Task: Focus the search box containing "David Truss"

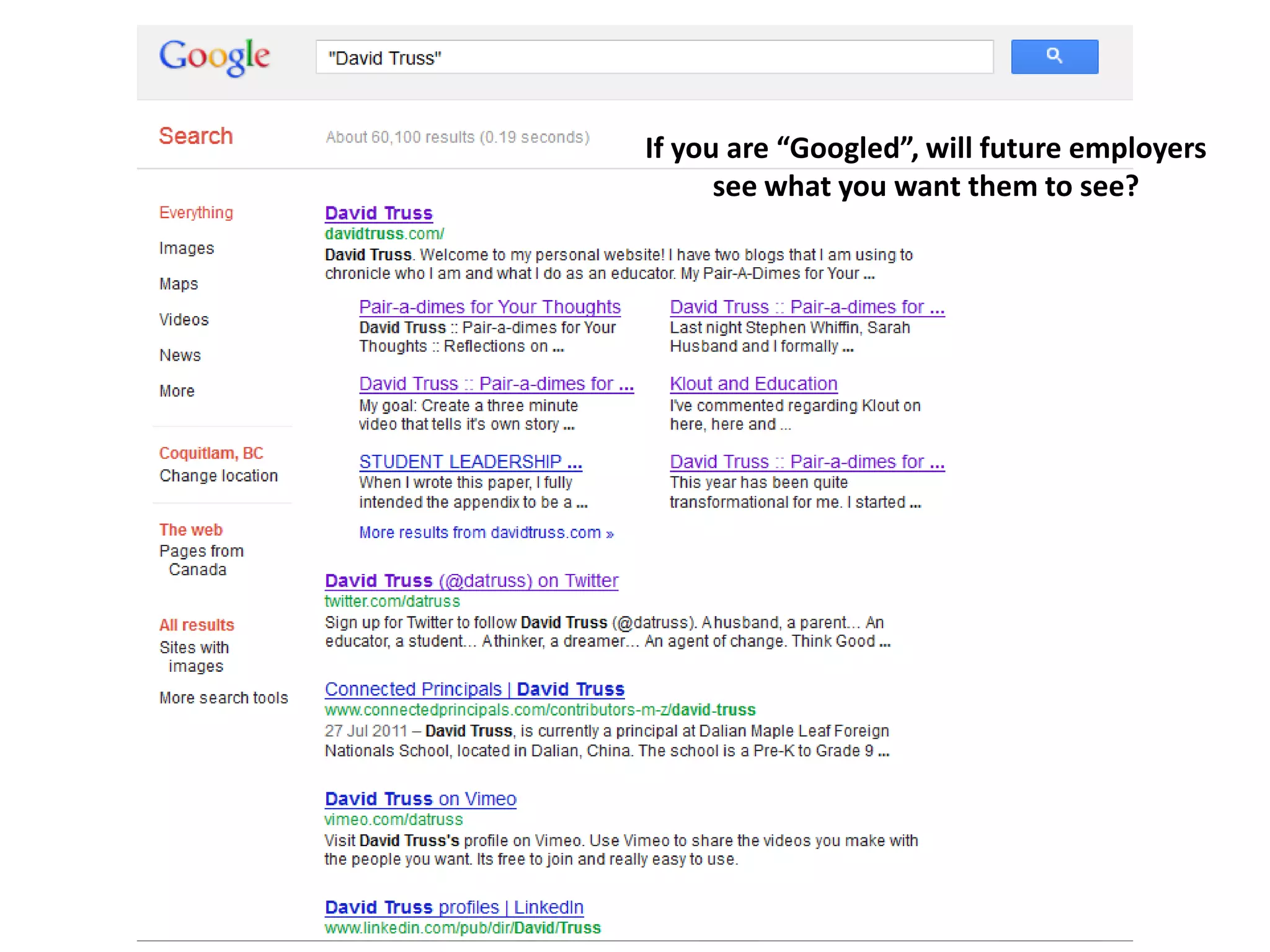Action: (x=654, y=58)
